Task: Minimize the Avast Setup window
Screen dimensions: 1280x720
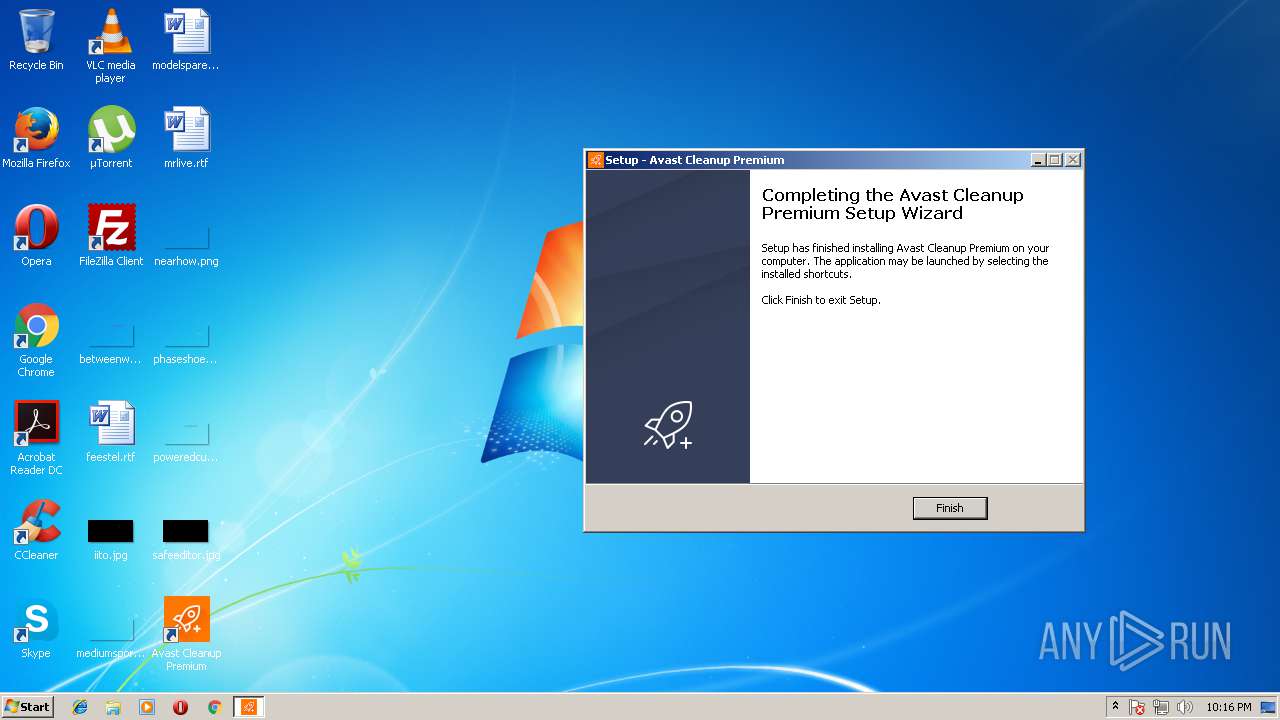Action: coord(1038,160)
